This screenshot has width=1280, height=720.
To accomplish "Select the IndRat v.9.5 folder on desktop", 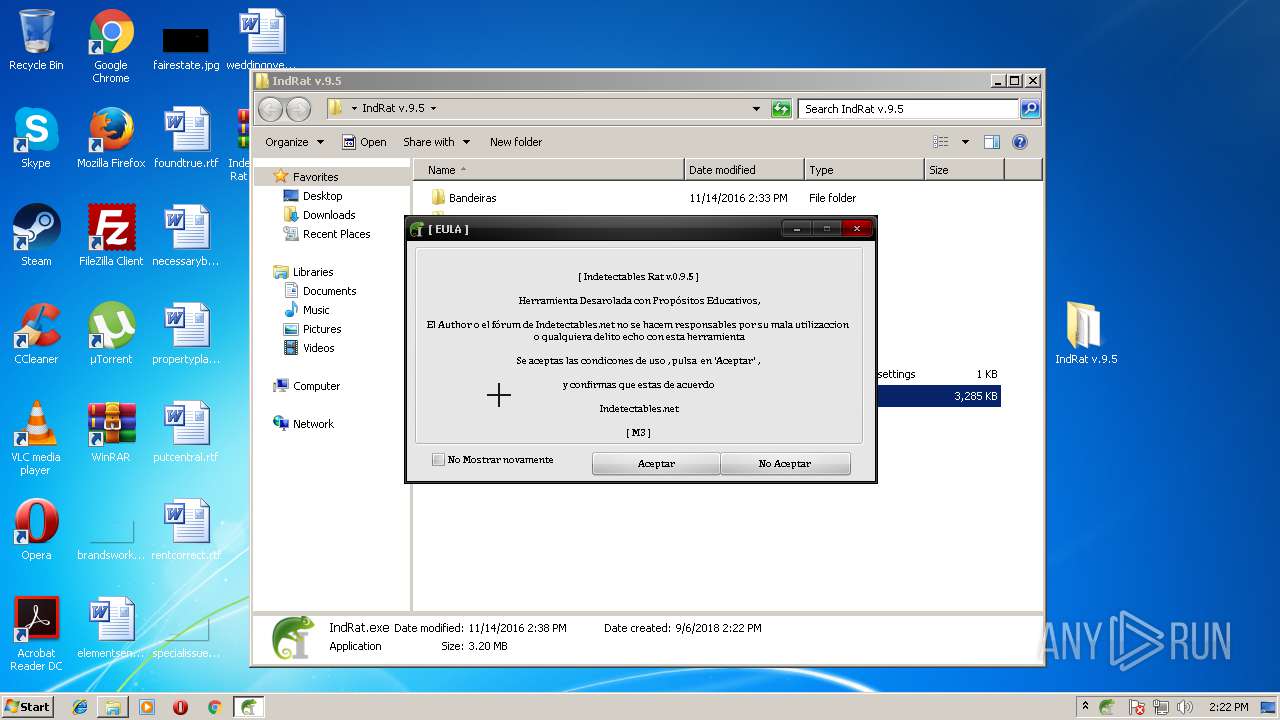I will (x=1086, y=334).
